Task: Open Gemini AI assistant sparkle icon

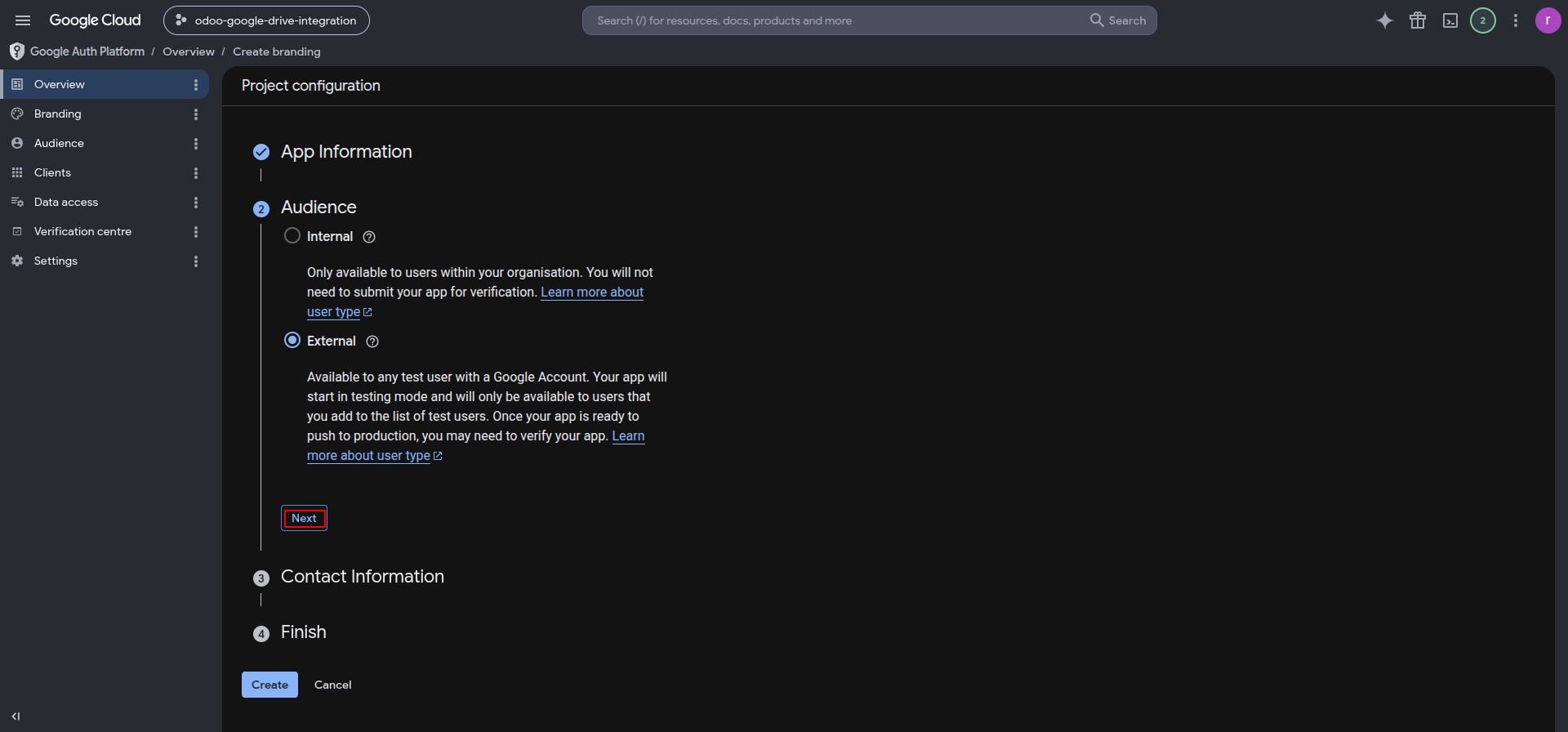Action: 1385,20
